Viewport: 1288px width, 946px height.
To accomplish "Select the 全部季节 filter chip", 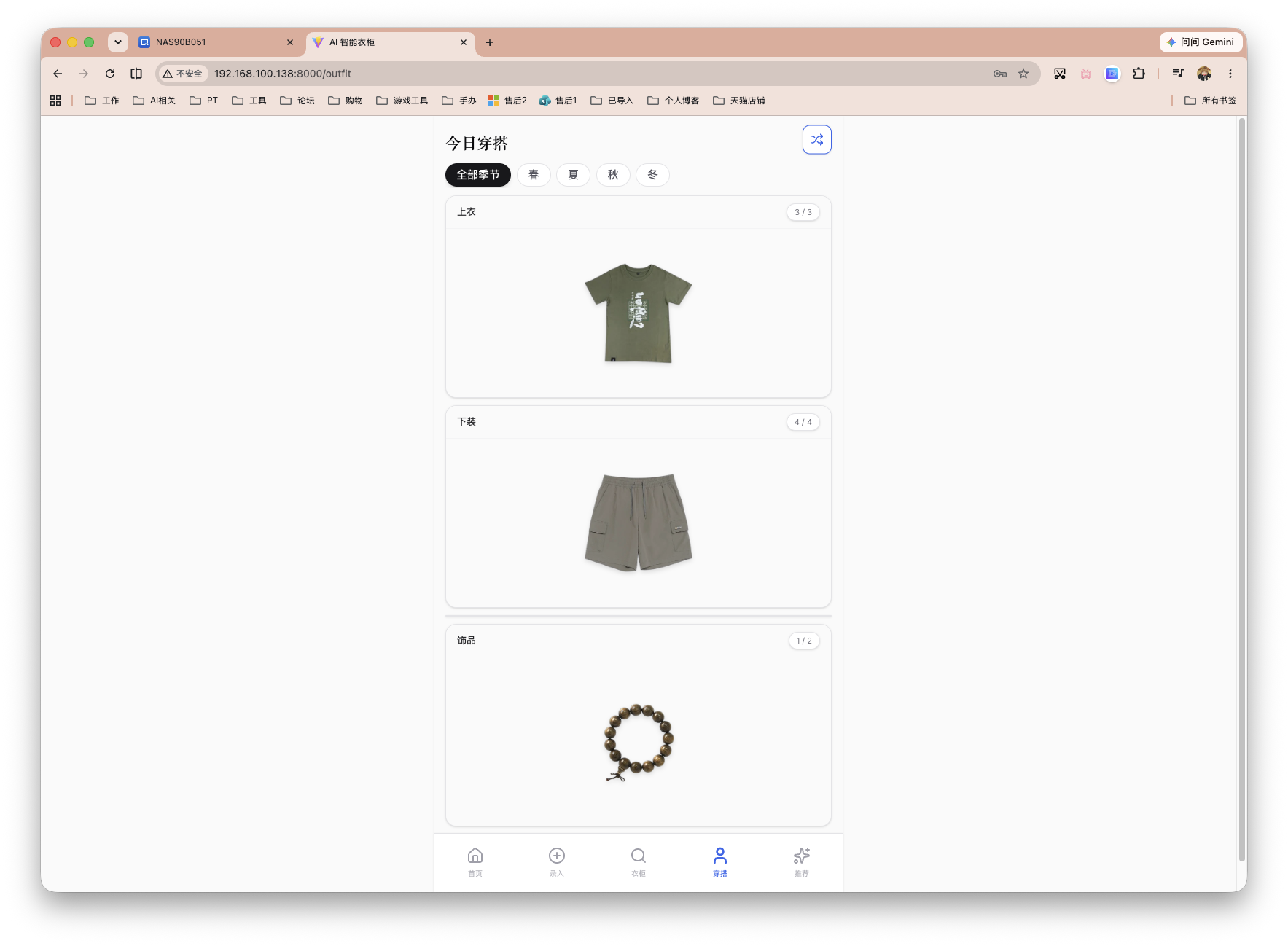I will tap(478, 175).
